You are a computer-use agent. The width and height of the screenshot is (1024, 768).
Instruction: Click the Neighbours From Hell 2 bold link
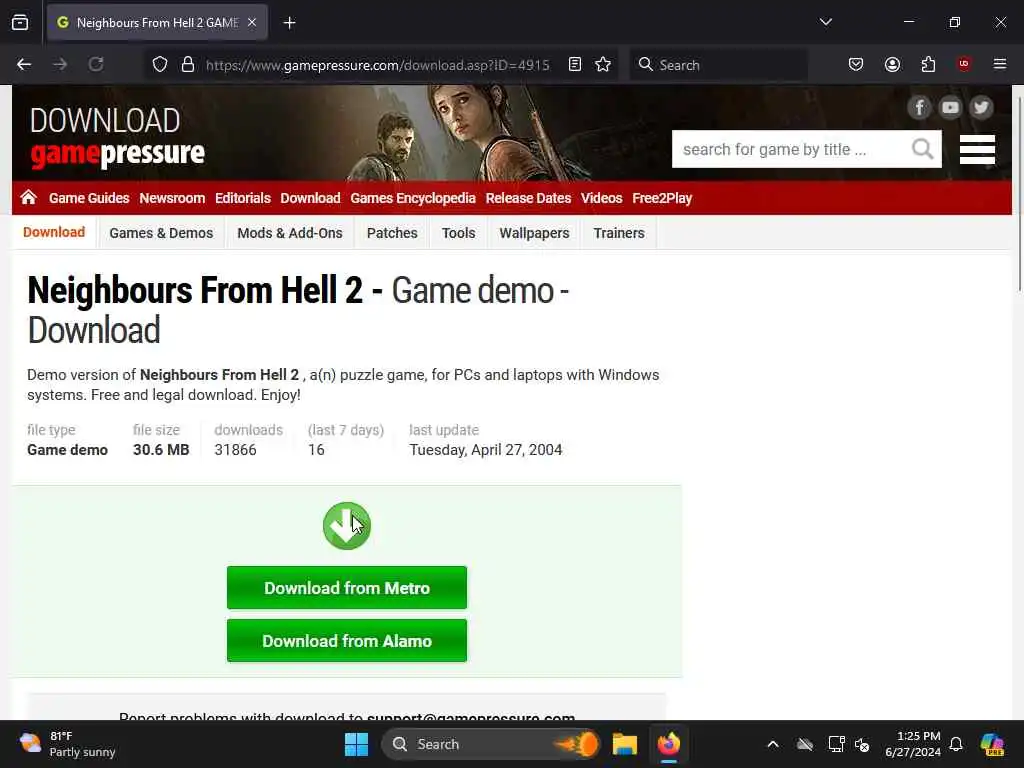[219, 375]
